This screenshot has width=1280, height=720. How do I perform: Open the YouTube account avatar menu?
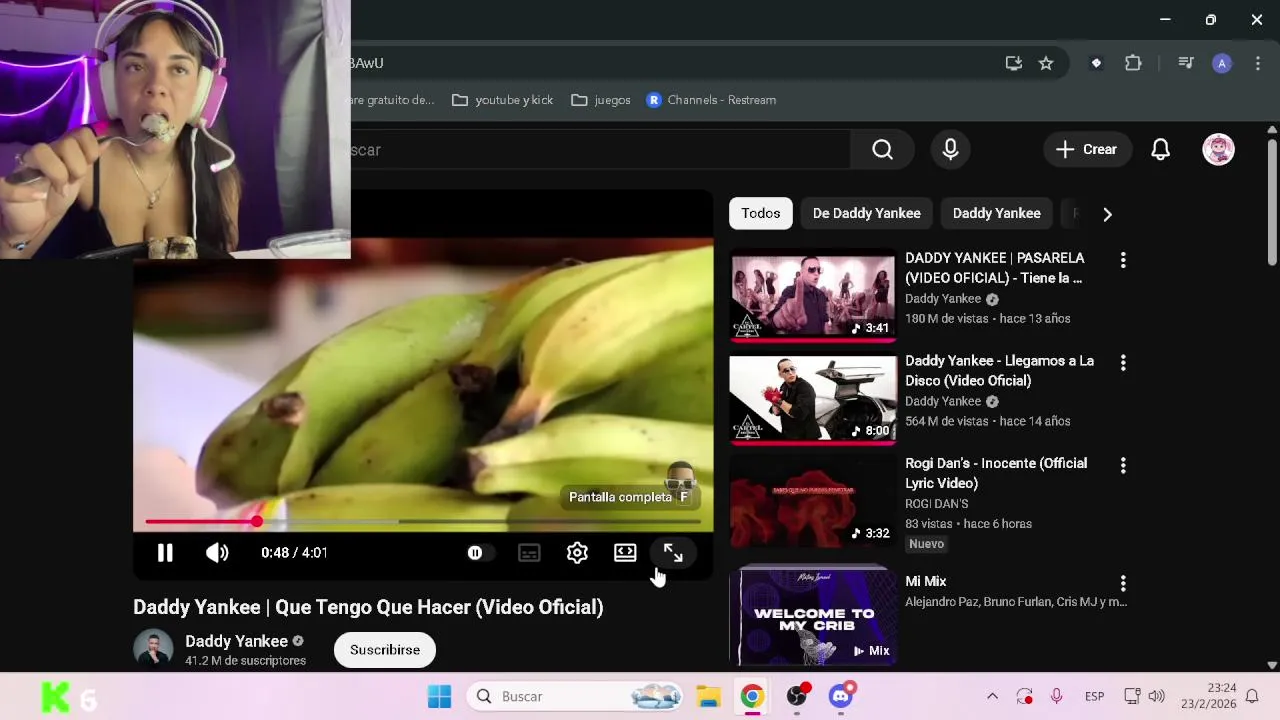pos(1218,150)
